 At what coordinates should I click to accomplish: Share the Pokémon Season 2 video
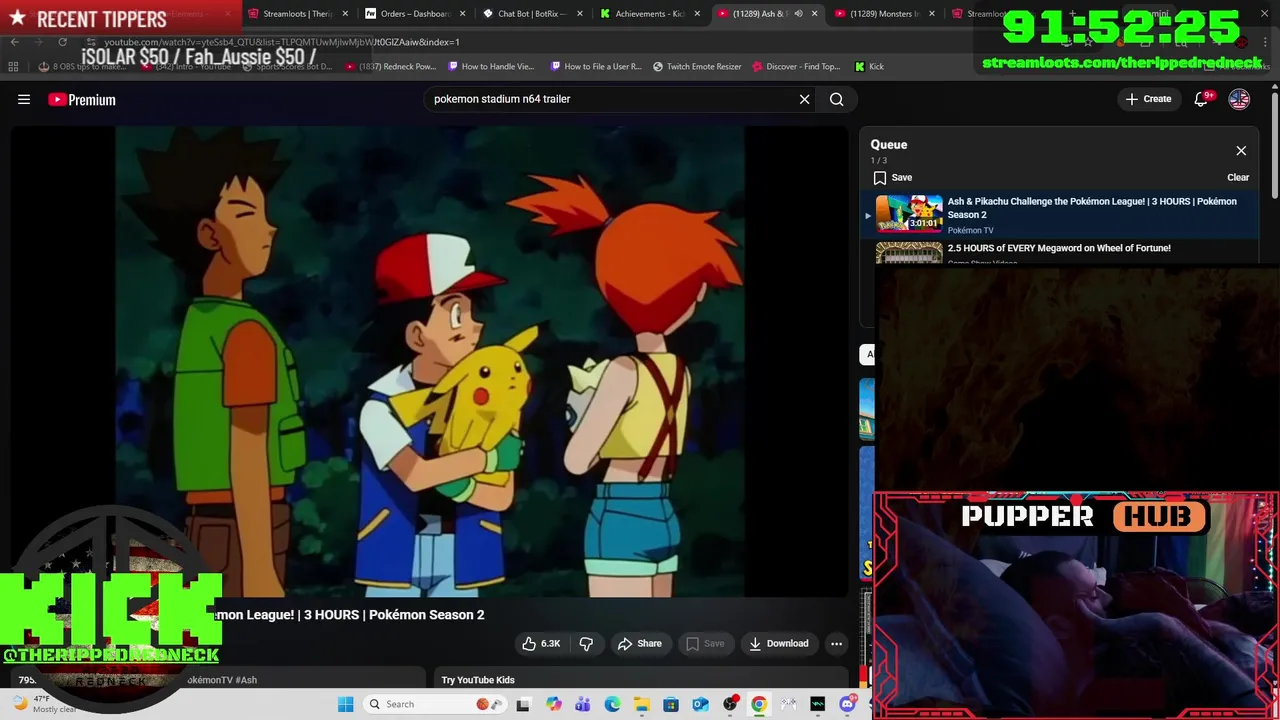coord(640,644)
